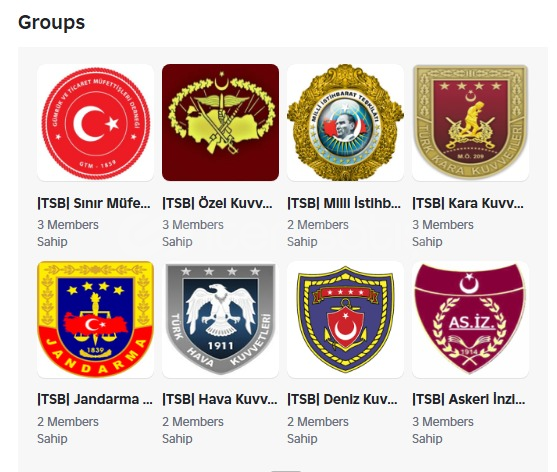This screenshot has width=557, height=472.
Task: Open the |TSB| Sınır Müfe... group title
Action: coord(94,203)
